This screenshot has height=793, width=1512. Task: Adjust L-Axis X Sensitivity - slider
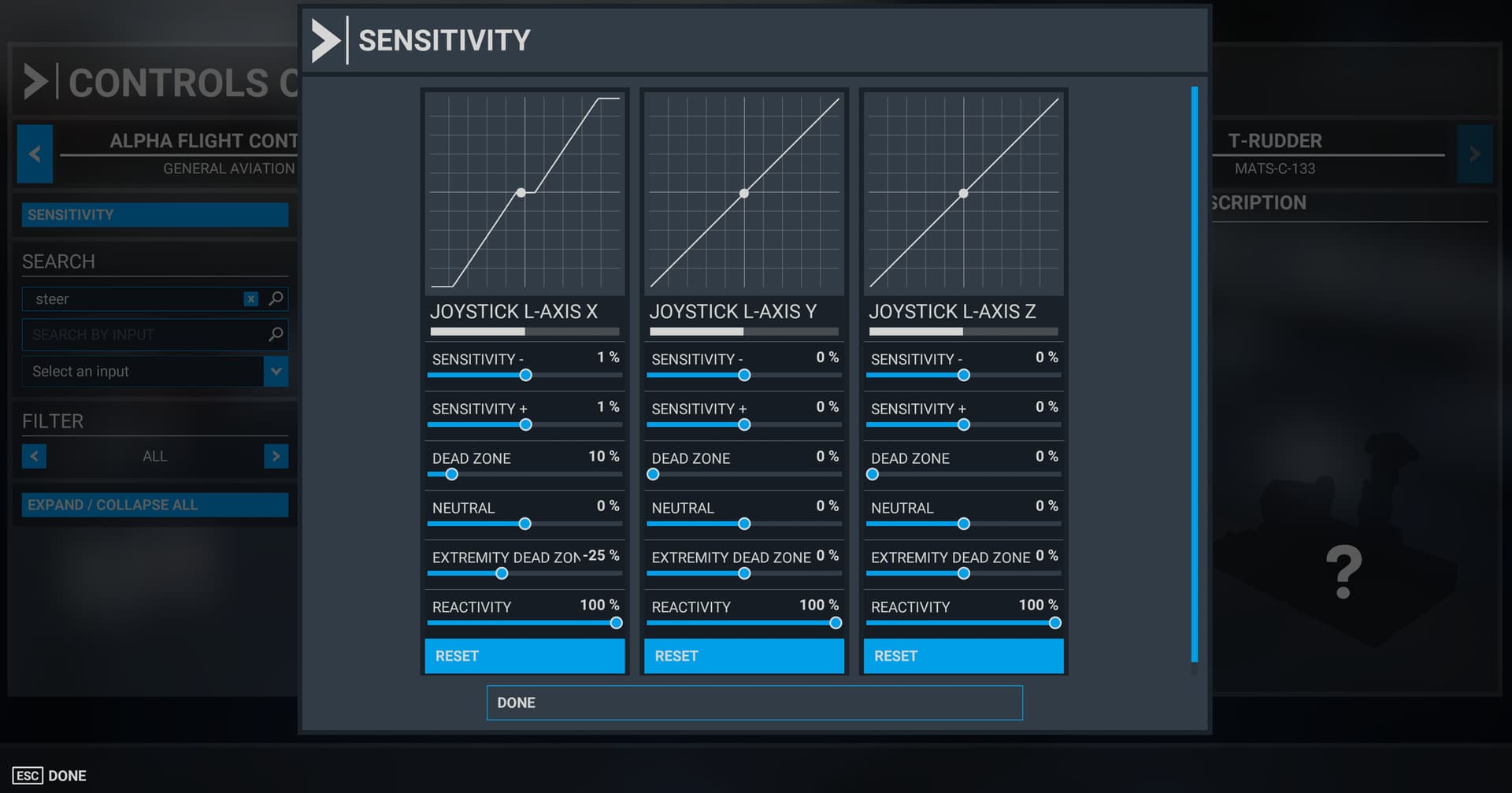526,376
